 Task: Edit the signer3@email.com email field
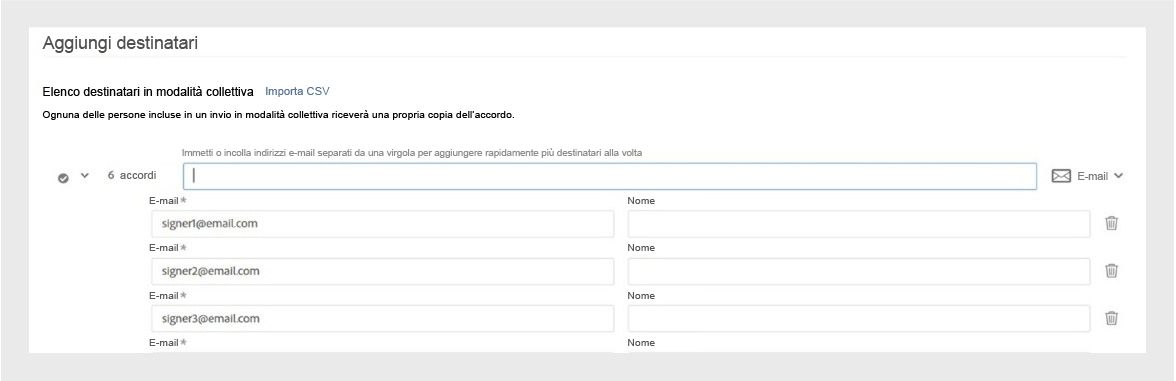click(x=382, y=318)
